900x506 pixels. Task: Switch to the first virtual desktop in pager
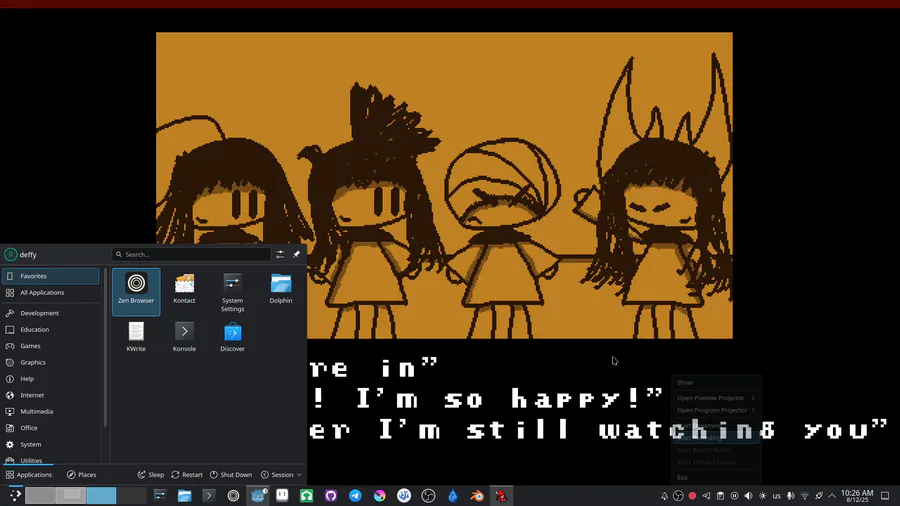[40, 495]
